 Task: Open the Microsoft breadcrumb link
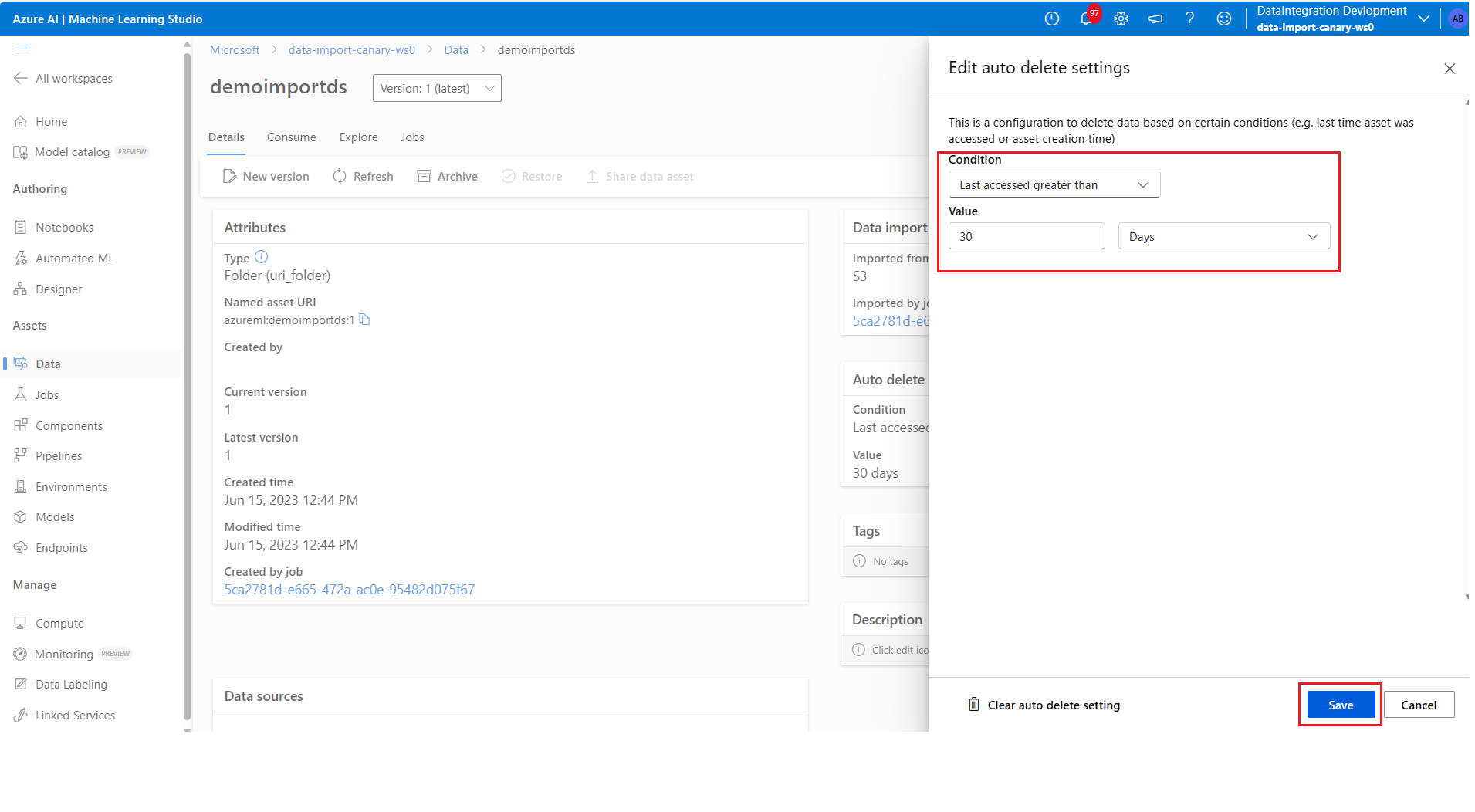pyautogui.click(x=235, y=50)
